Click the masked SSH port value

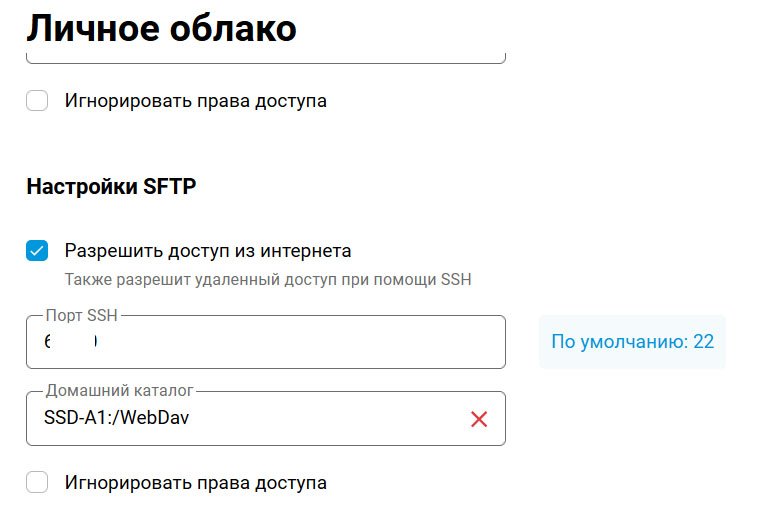[x=70, y=341]
